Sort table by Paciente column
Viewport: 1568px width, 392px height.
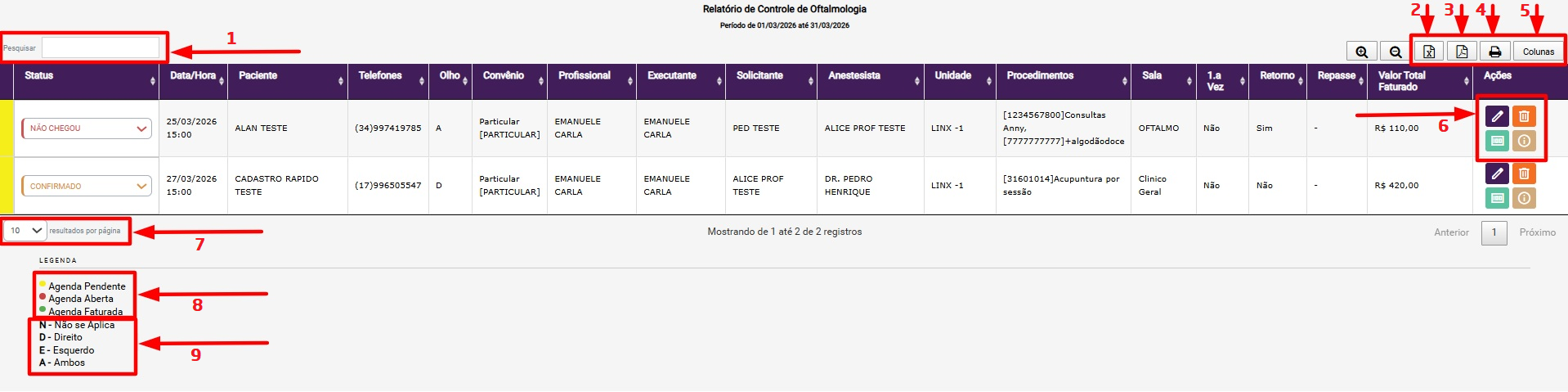click(x=258, y=75)
